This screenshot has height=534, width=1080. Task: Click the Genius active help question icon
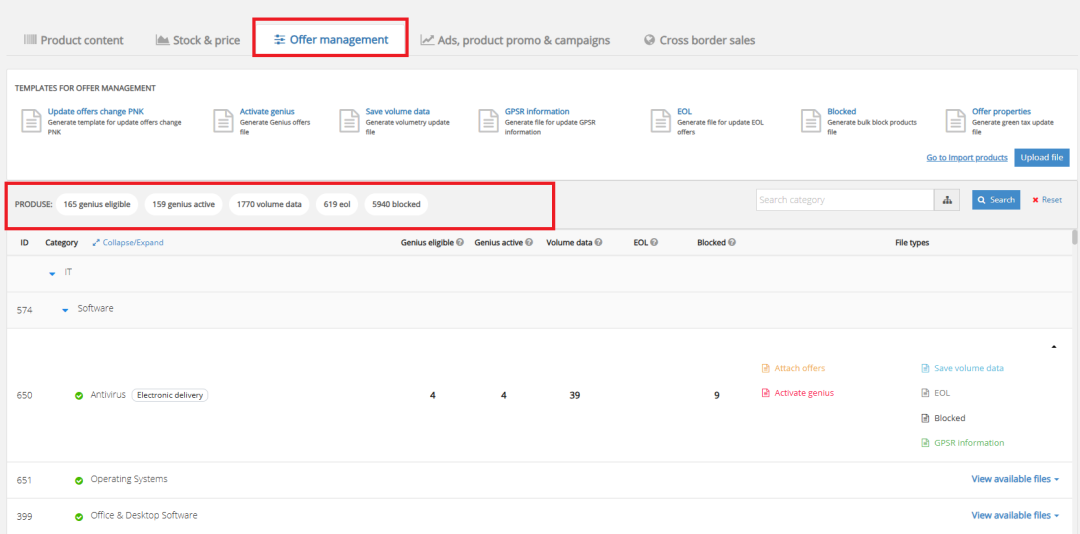[529, 243]
